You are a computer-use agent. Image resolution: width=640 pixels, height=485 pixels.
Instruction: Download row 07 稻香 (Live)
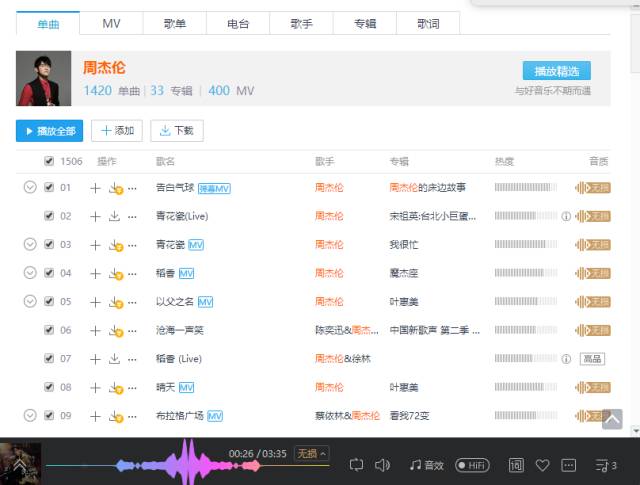pyautogui.click(x=114, y=359)
